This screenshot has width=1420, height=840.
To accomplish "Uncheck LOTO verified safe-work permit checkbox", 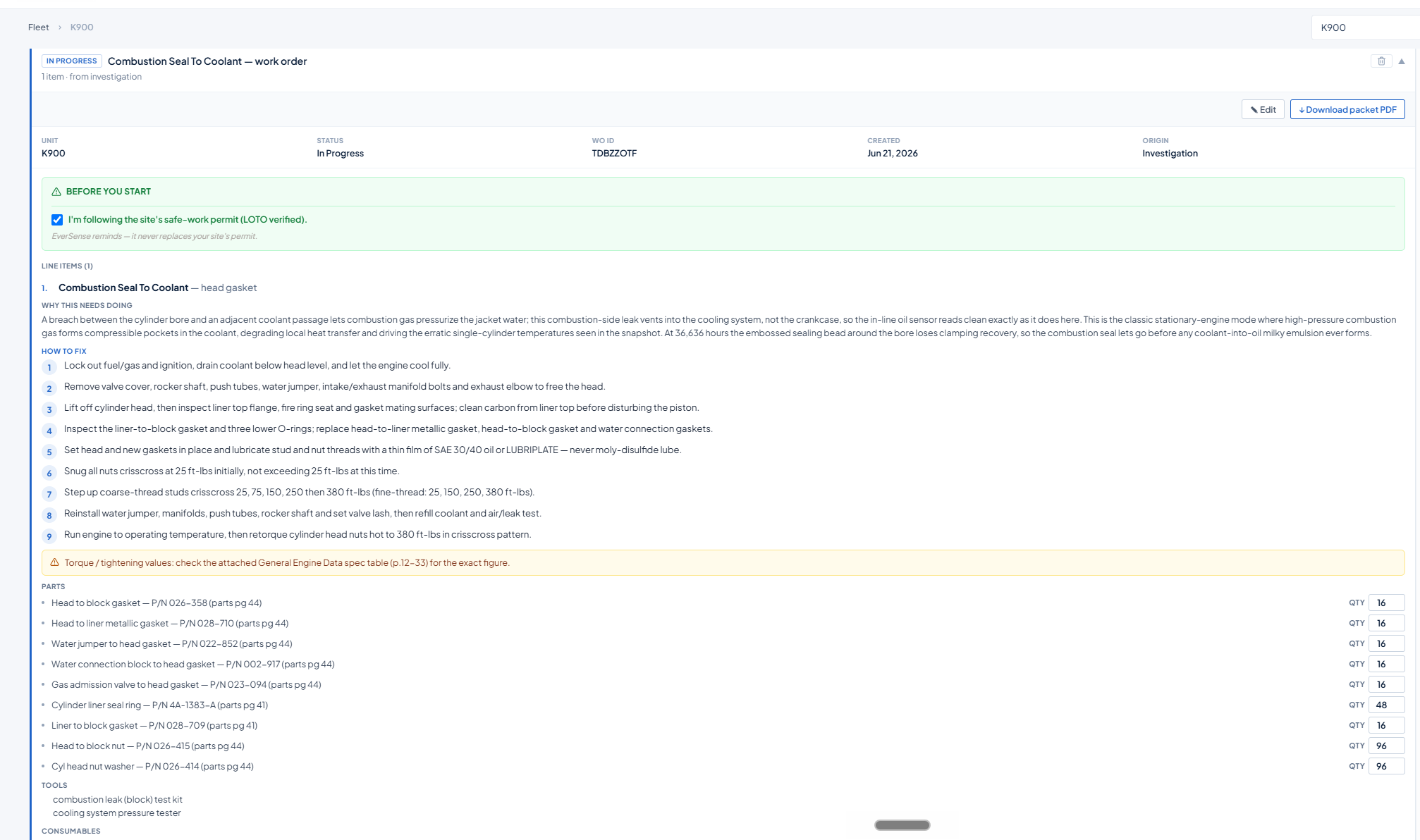I will click(57, 220).
